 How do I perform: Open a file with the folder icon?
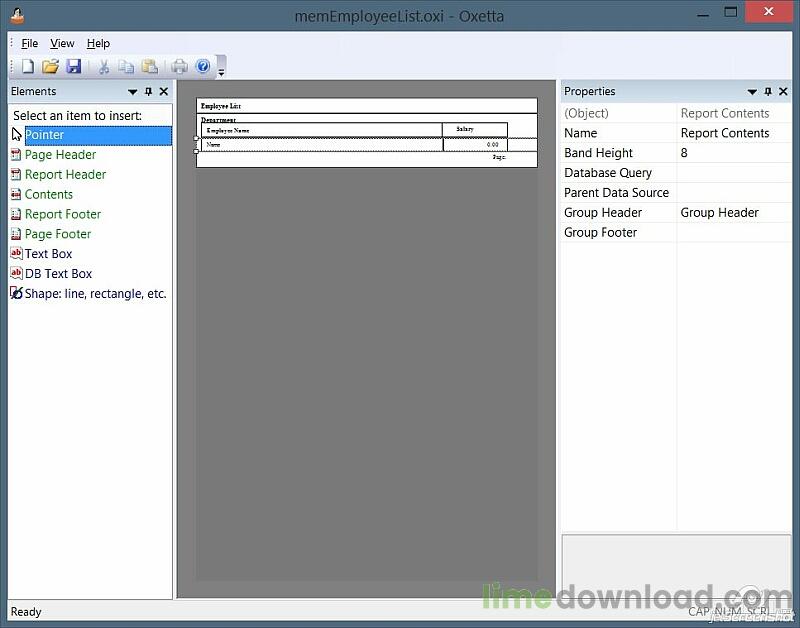pyautogui.click(x=50, y=67)
